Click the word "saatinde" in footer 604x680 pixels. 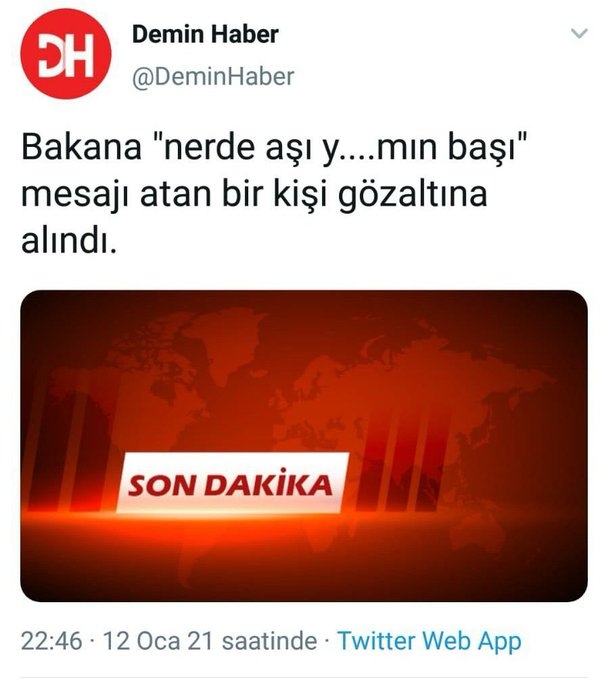[x=269, y=641]
